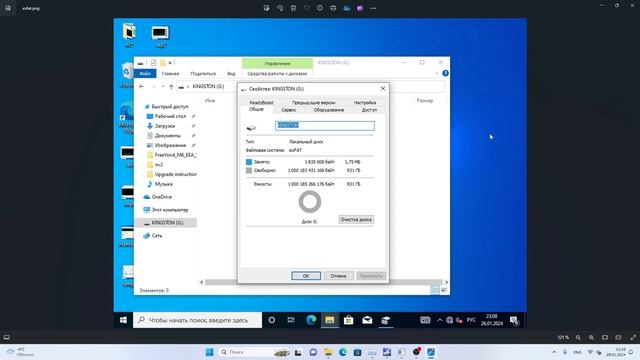
Task: Open touch keyboard icon on Windows 10 taskbar
Action: click(x=425, y=320)
